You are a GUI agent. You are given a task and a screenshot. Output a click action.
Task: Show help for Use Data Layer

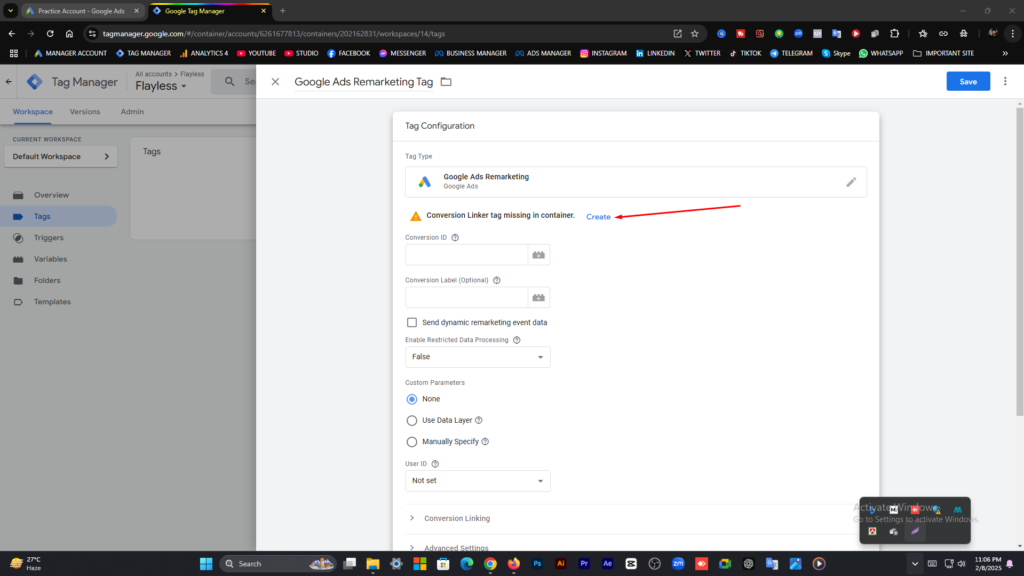[479, 421]
